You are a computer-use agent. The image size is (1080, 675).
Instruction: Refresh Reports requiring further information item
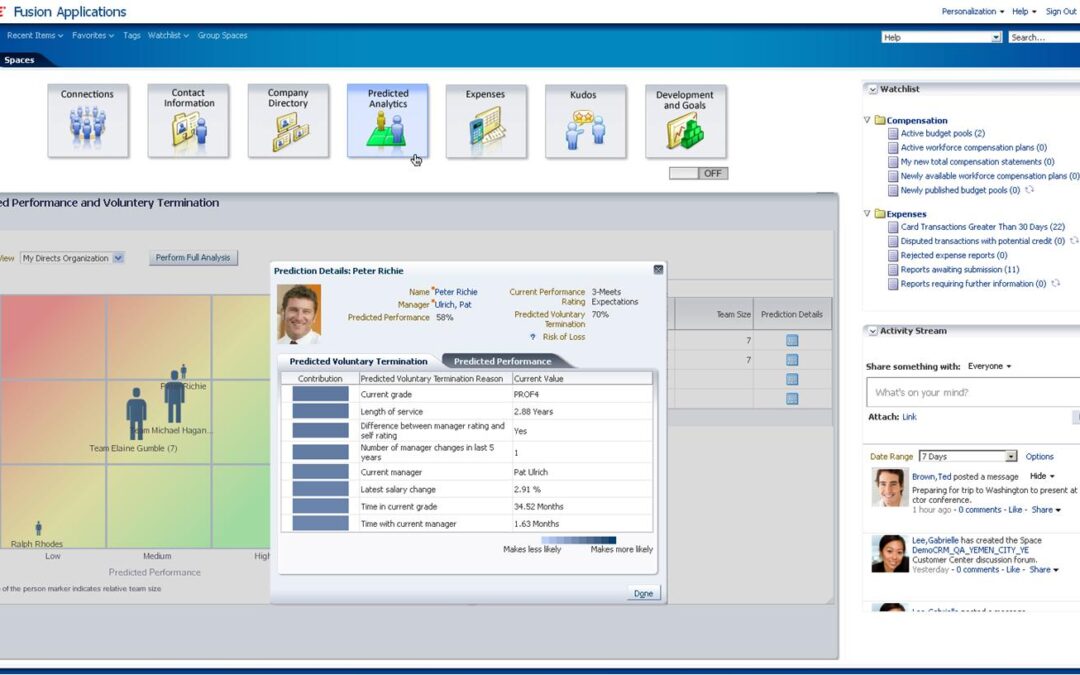1055,284
